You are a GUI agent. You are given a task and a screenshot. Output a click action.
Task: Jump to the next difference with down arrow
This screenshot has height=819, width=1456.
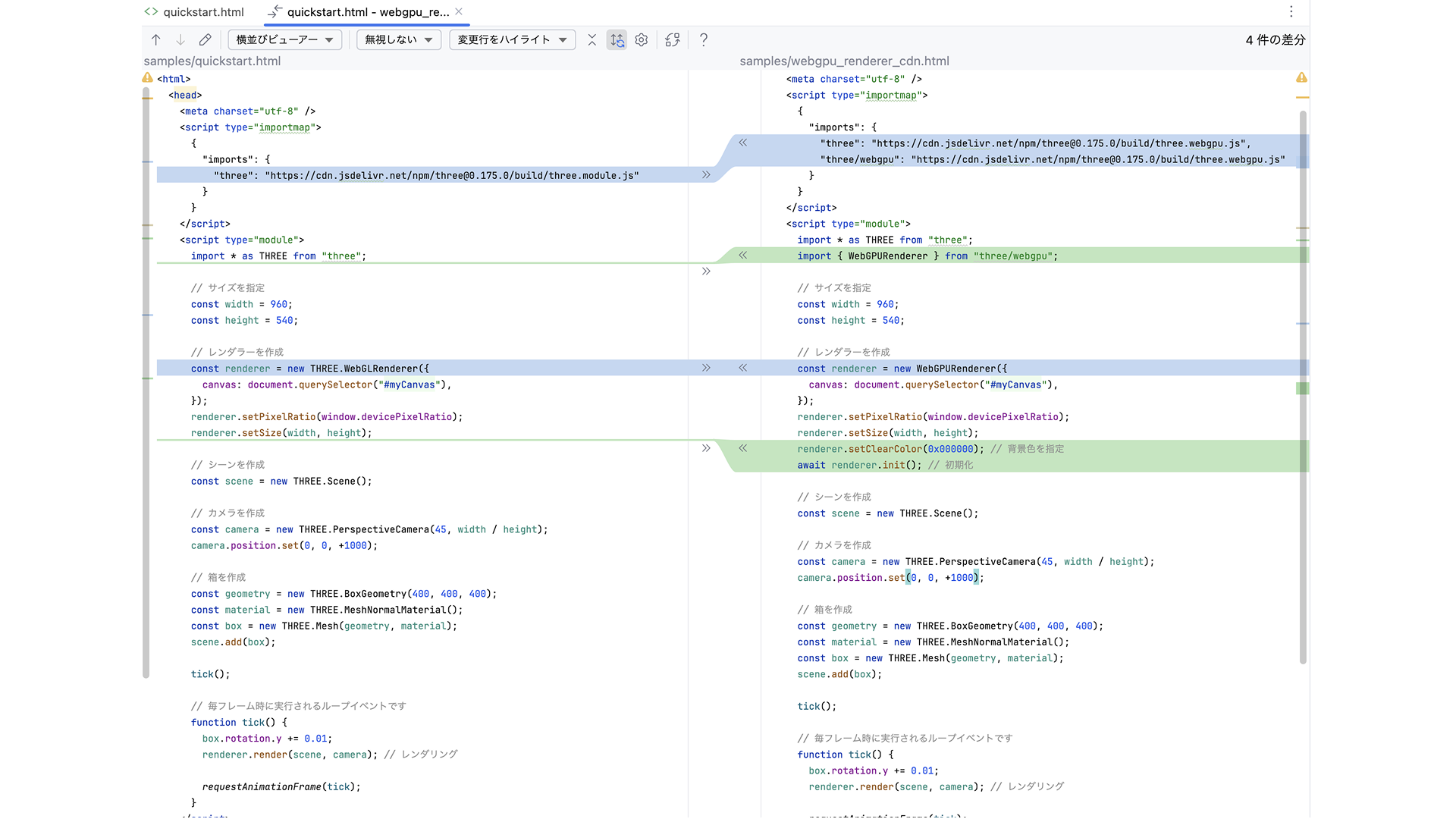[x=180, y=40]
